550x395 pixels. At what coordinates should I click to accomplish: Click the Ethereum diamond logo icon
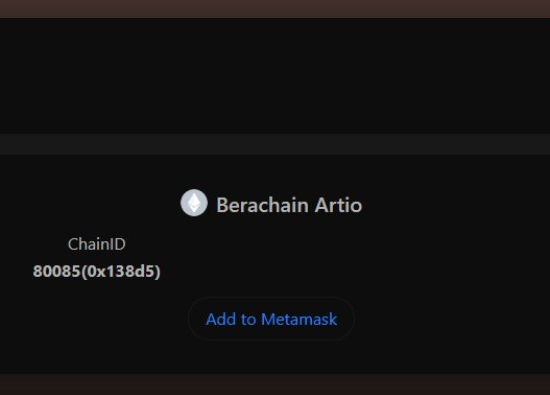194,203
